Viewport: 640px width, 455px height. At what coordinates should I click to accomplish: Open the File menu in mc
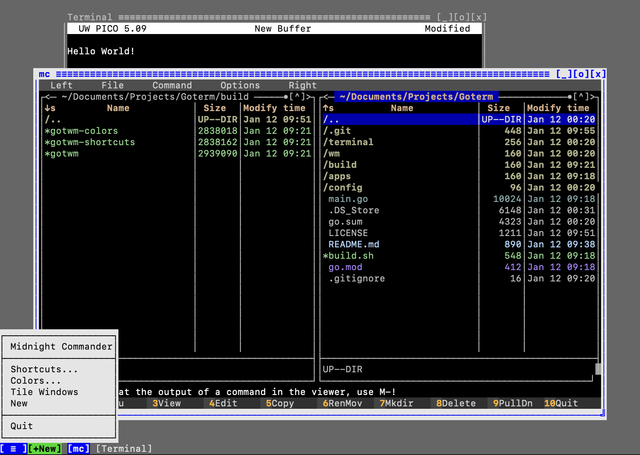(112, 85)
